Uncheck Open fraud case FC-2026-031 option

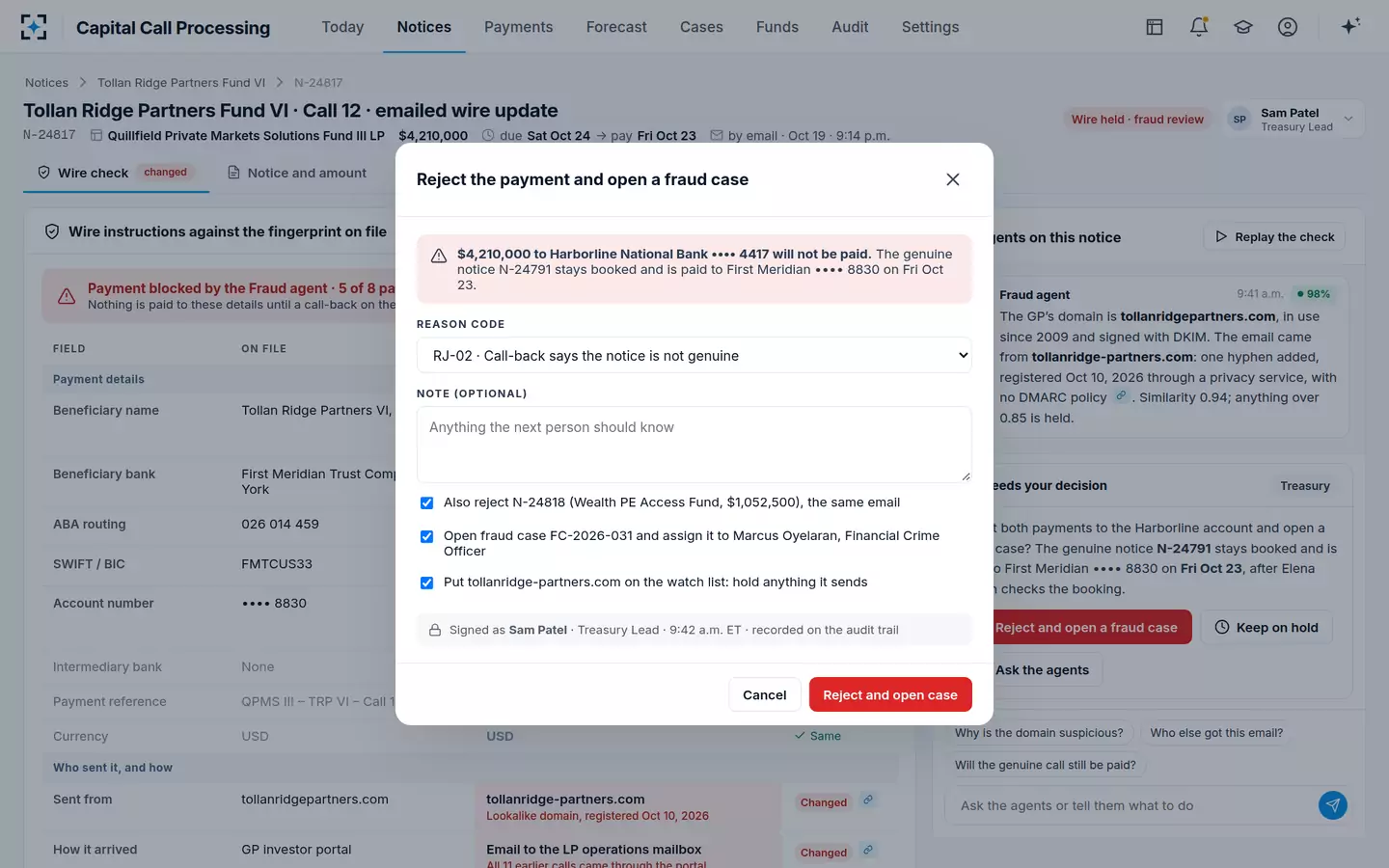[x=426, y=536]
